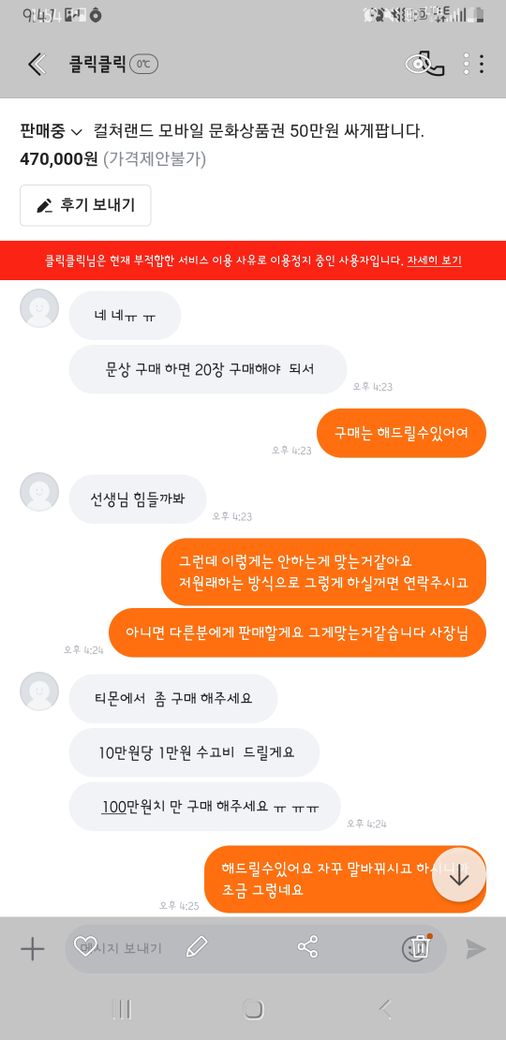Jump to latest with down-arrow button

[459, 875]
